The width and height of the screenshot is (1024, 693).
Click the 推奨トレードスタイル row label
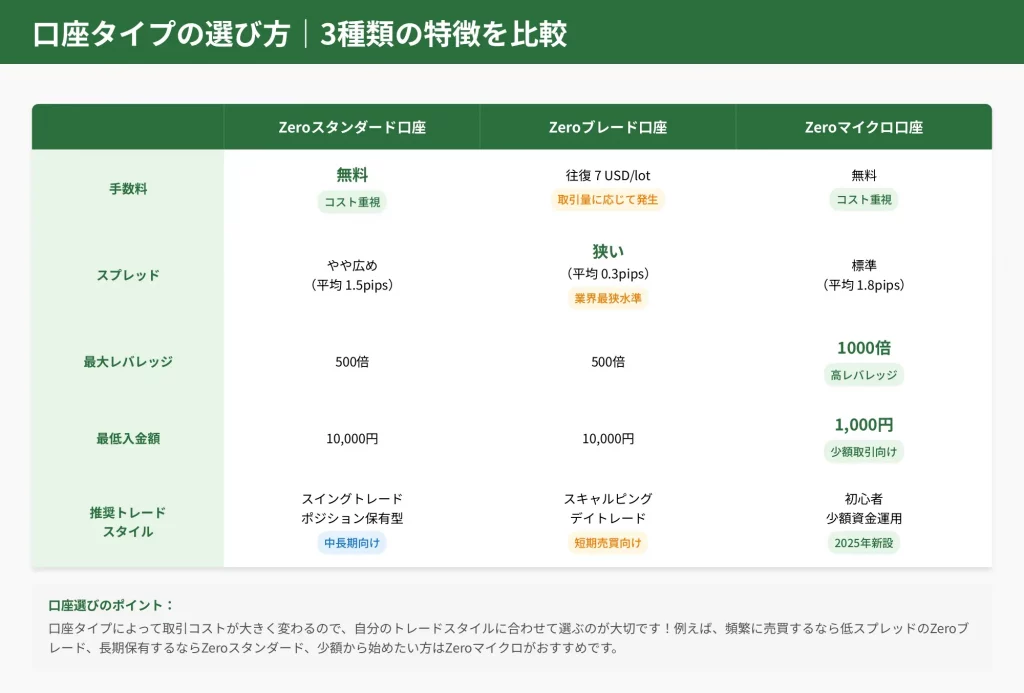[x=128, y=522]
